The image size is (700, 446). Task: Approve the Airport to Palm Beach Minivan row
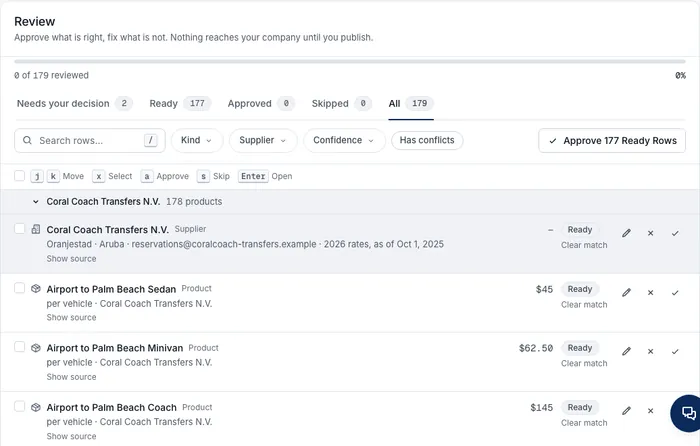tap(675, 351)
